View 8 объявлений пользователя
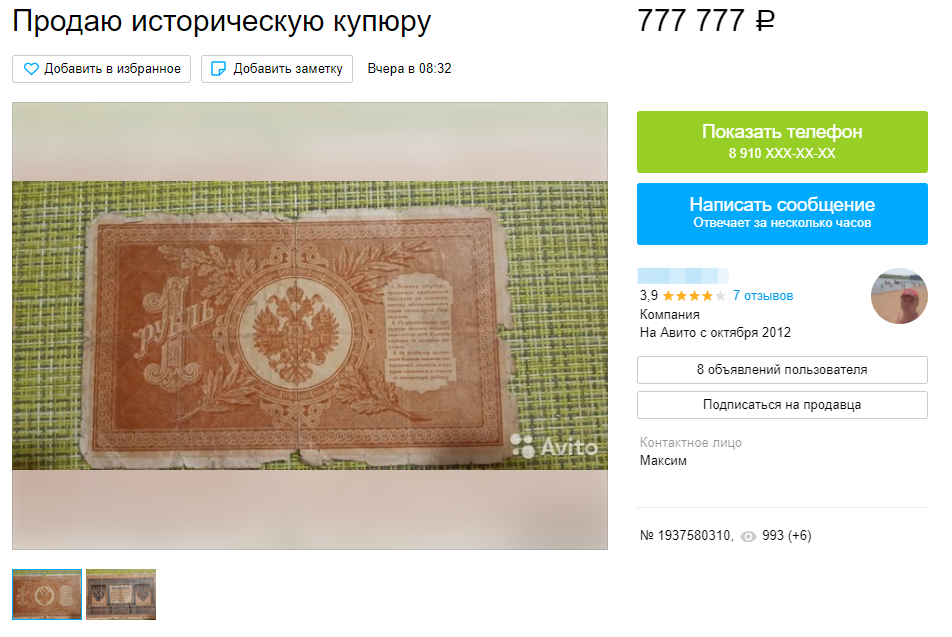This screenshot has width=952, height=637. point(782,370)
